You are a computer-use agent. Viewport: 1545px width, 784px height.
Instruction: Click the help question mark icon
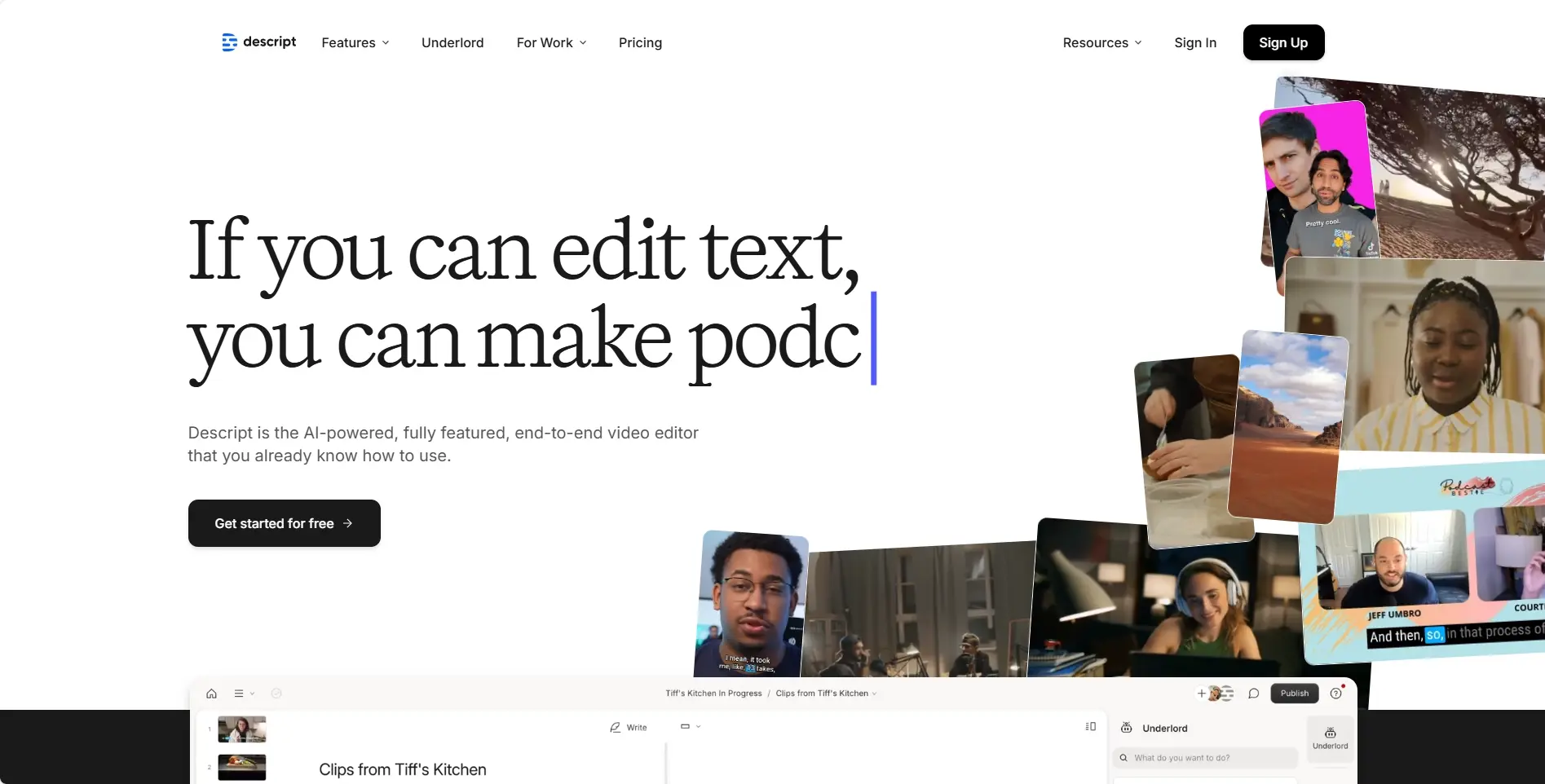tap(1335, 694)
